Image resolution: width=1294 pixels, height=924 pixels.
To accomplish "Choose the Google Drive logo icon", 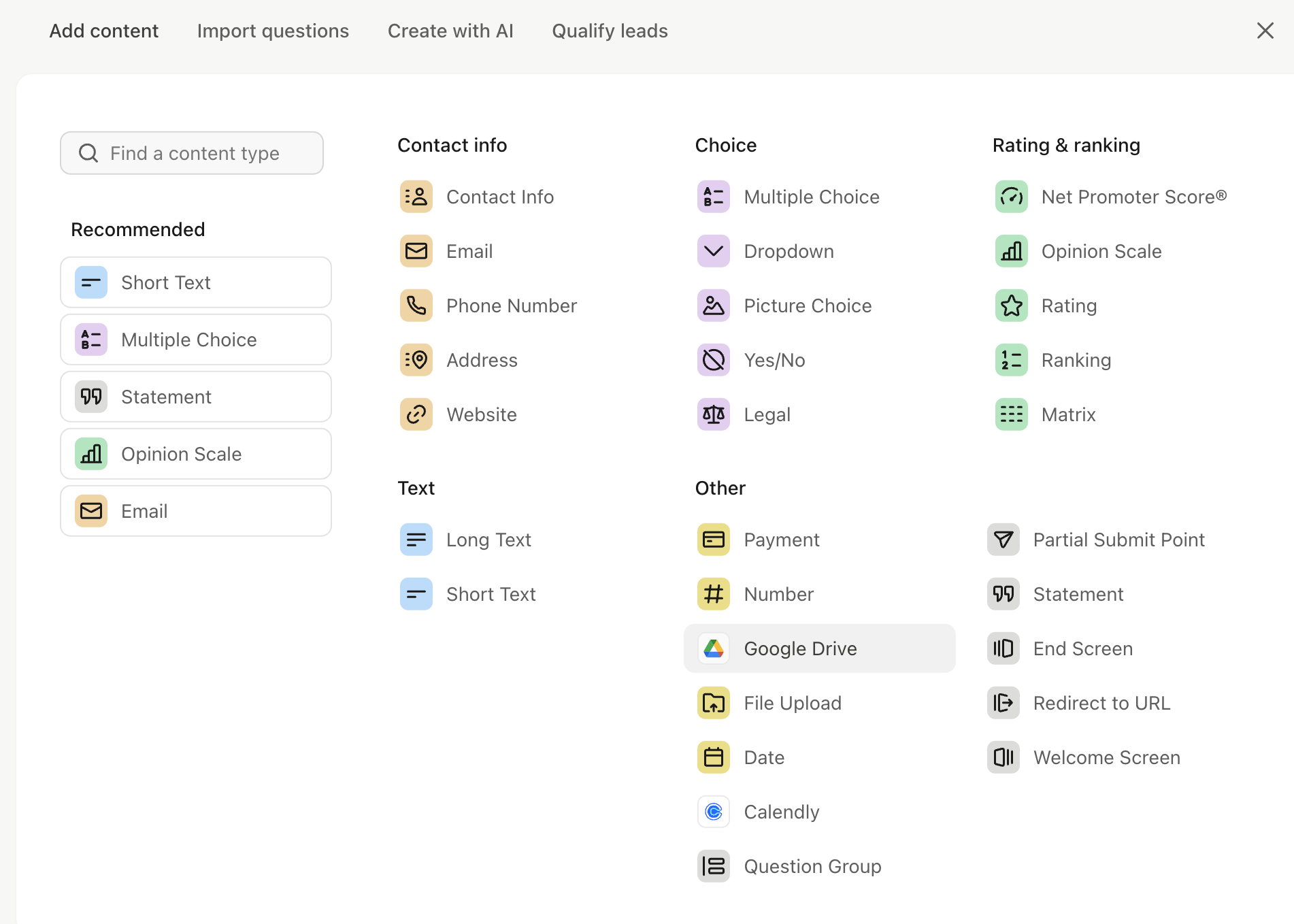I will tap(714, 648).
